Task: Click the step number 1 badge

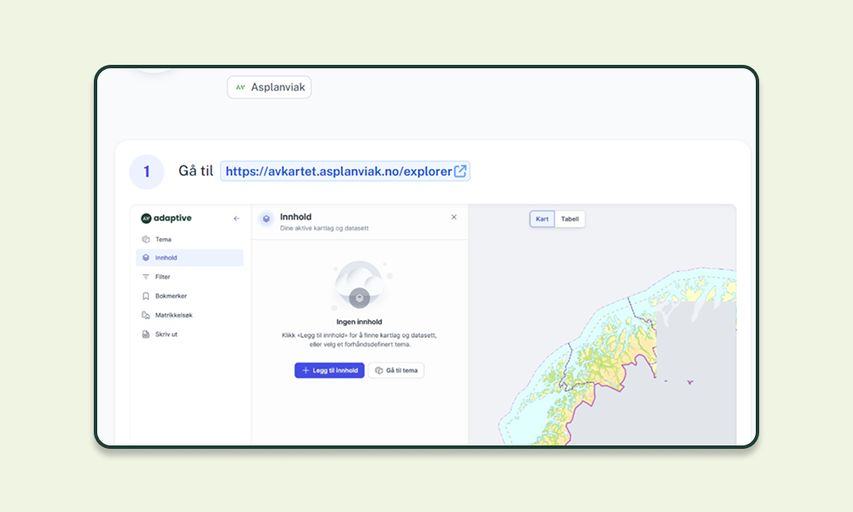Action: click(x=147, y=172)
